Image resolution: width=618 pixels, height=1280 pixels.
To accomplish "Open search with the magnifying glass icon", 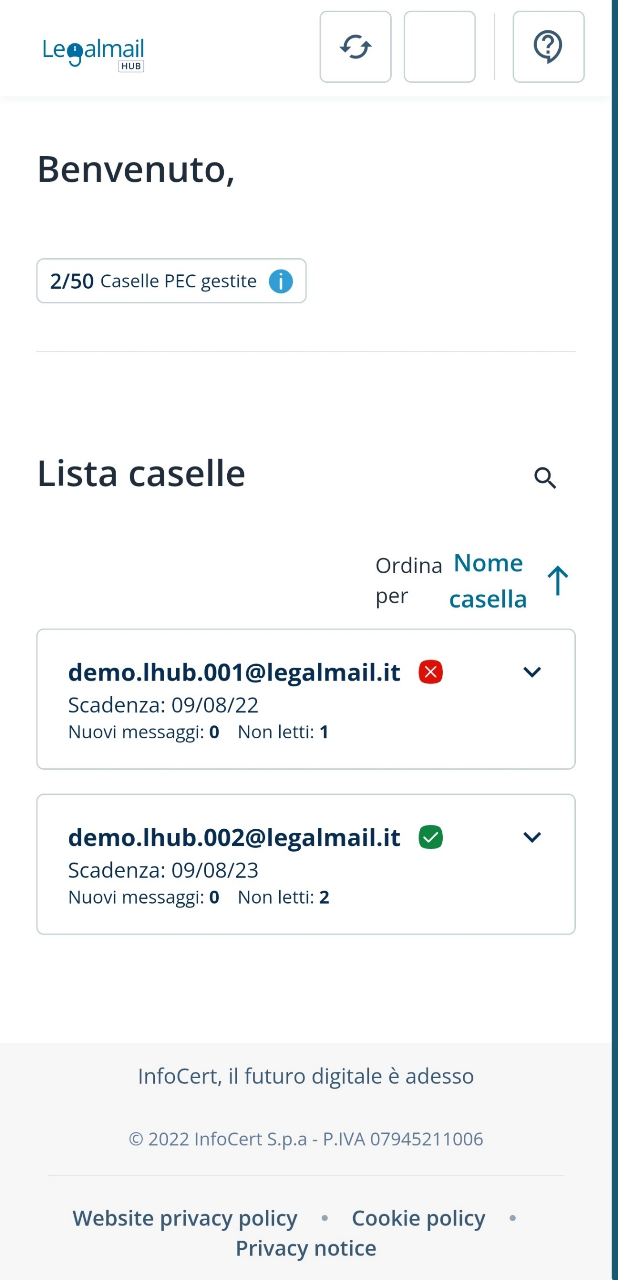I will tap(545, 478).
